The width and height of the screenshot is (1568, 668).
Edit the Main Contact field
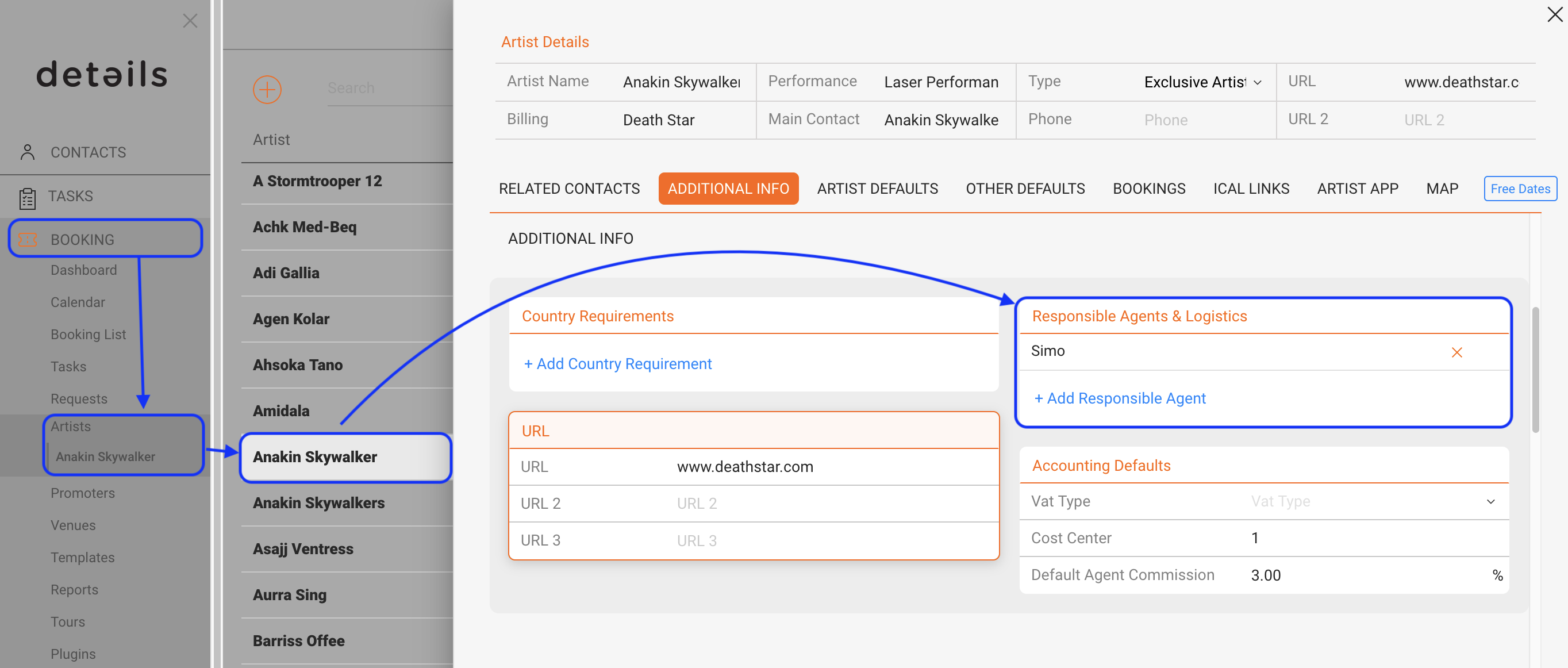click(941, 121)
